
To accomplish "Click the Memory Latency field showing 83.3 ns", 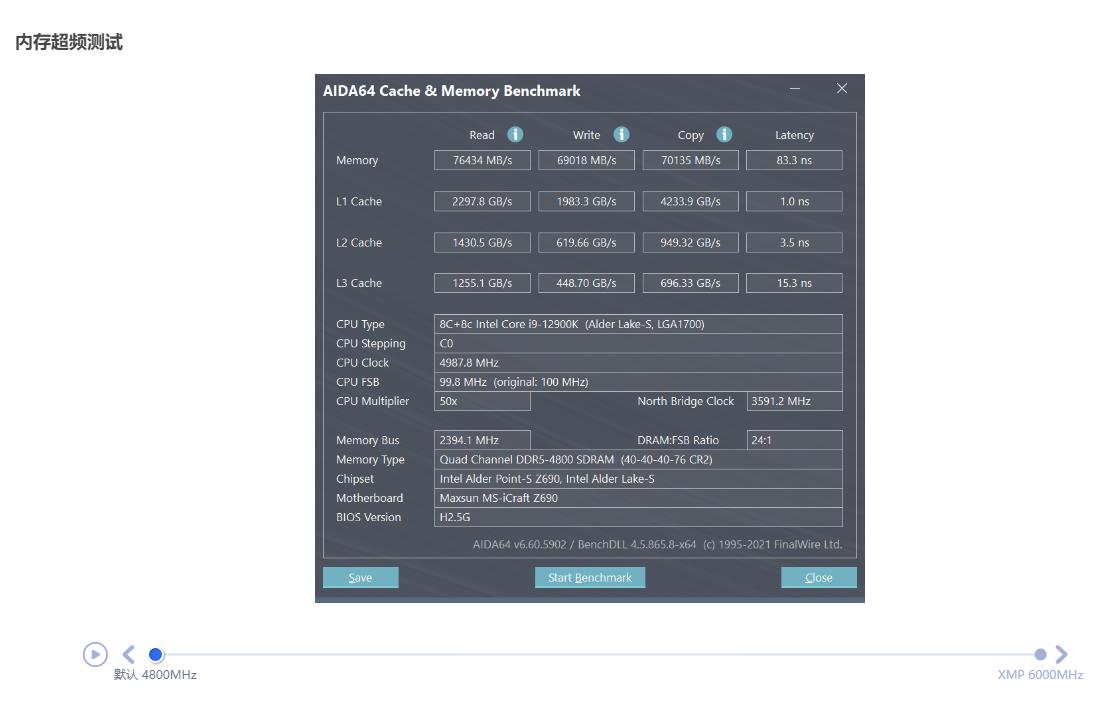I will click(x=794, y=160).
